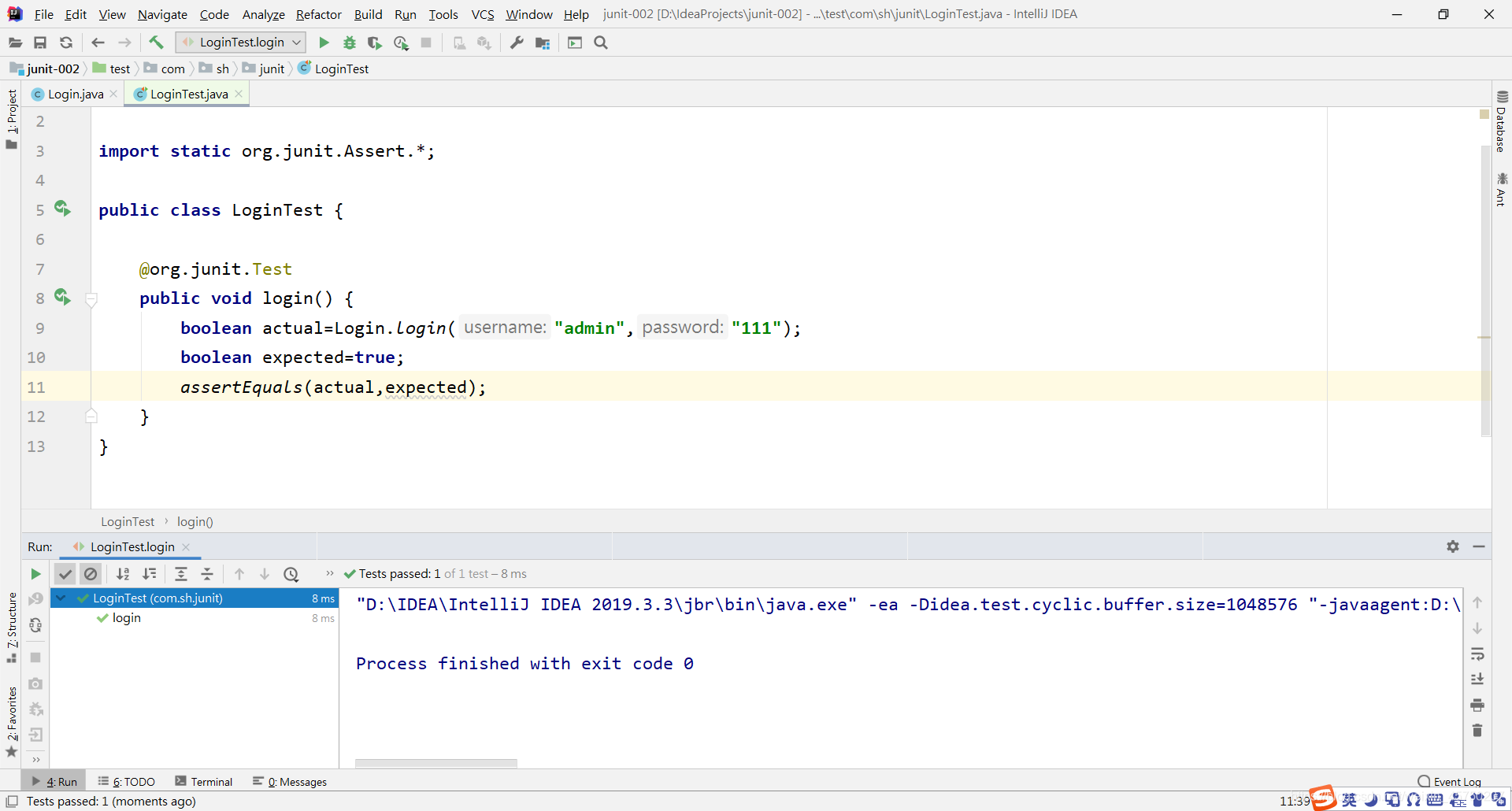Open Run panel settings gear
This screenshot has height=811, width=1512.
1453,546
